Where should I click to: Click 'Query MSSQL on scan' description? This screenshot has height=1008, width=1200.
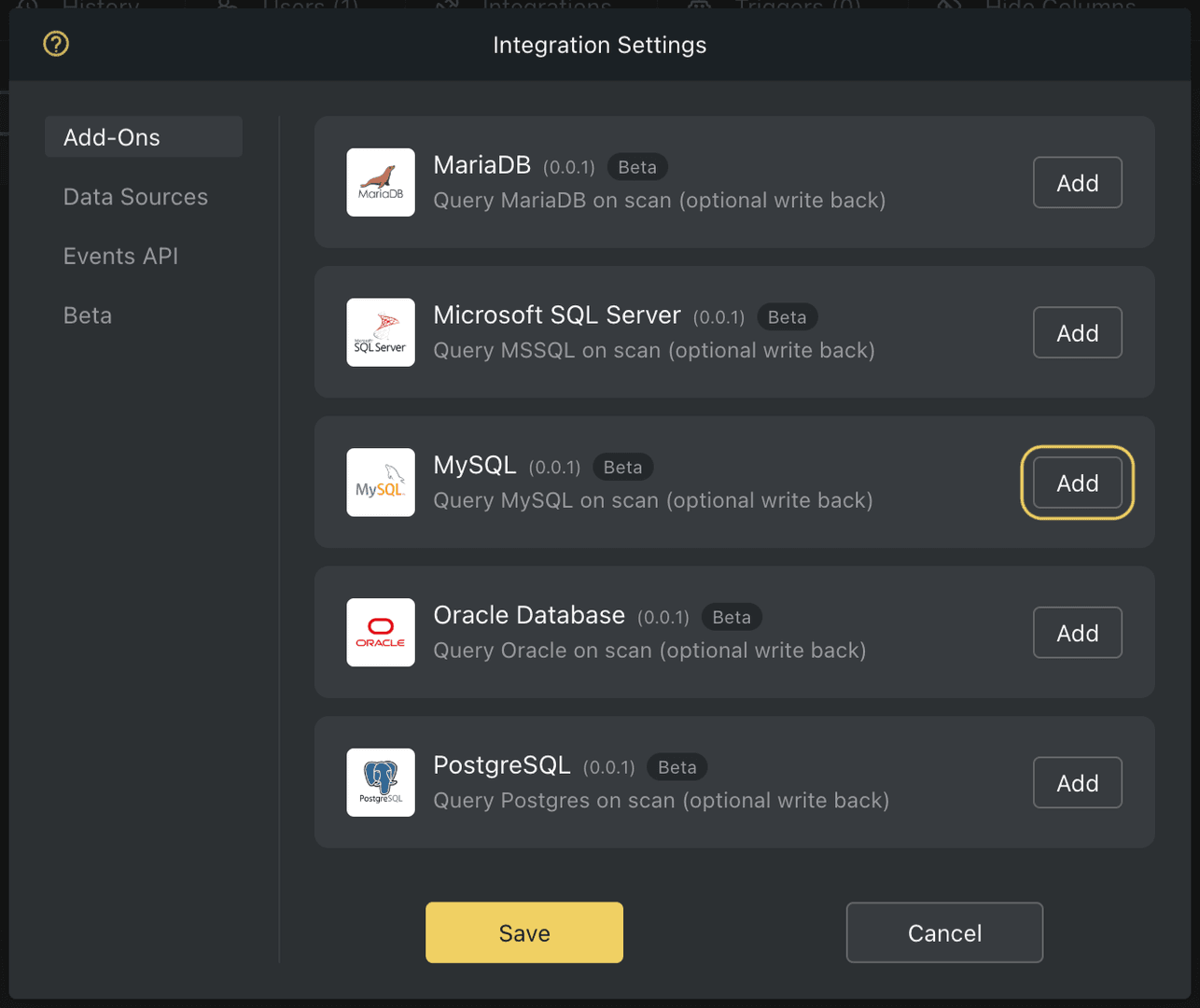[654, 351]
